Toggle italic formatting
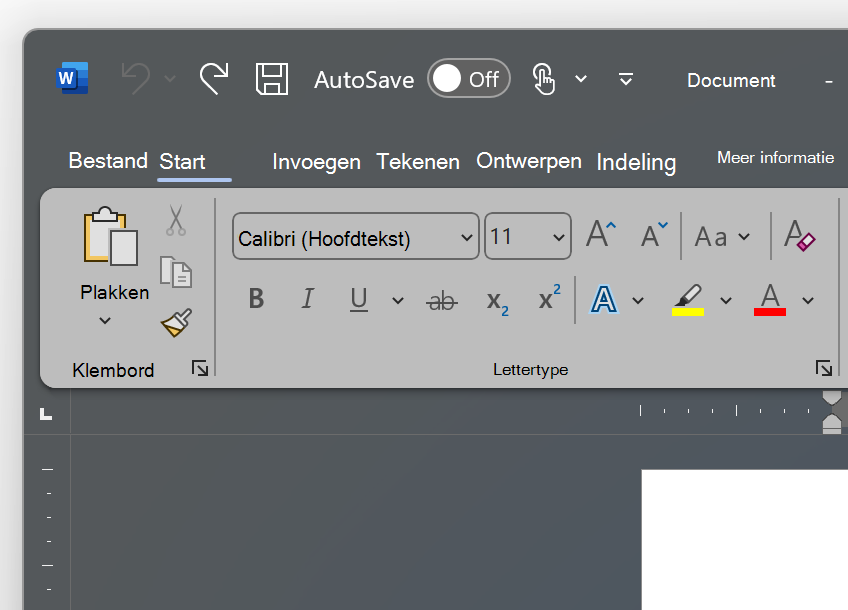Image resolution: width=848 pixels, height=610 pixels. (x=307, y=299)
